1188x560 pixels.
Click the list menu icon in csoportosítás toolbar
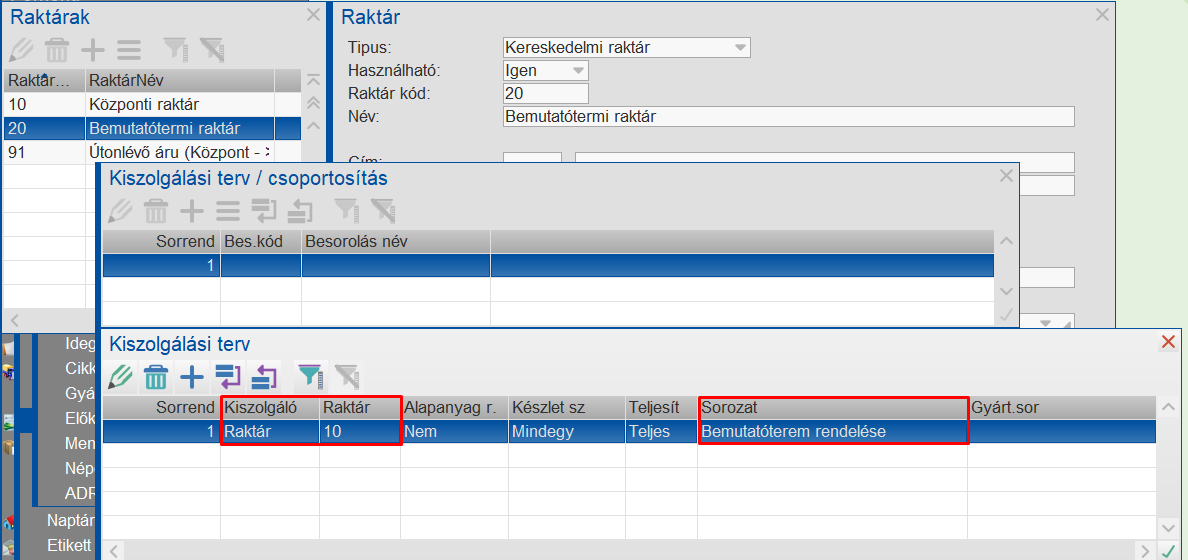click(228, 211)
